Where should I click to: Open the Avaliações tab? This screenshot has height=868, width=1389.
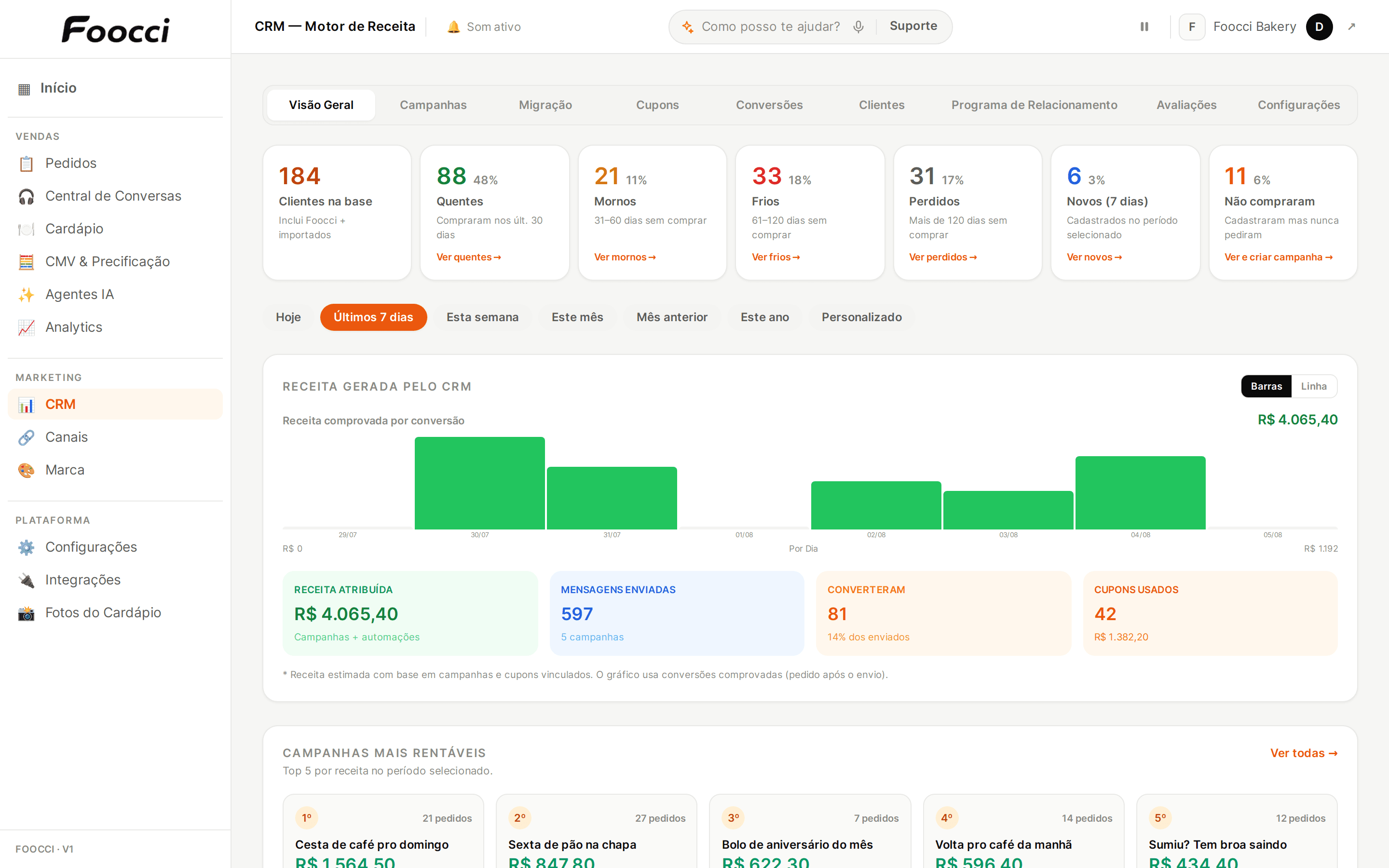point(1186,105)
